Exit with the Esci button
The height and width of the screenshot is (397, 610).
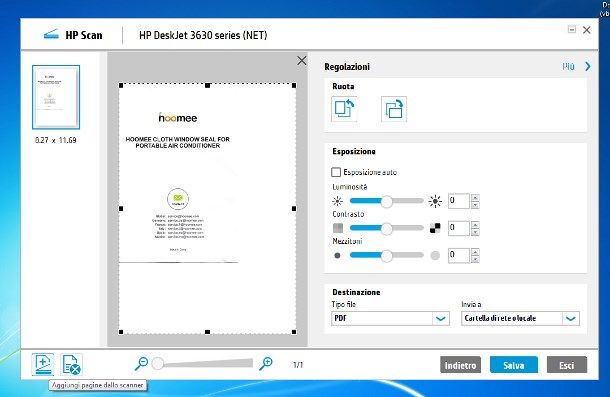pos(567,365)
